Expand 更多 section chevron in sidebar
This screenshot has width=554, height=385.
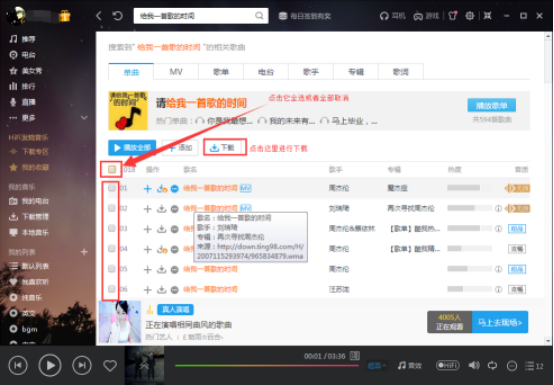(84, 118)
